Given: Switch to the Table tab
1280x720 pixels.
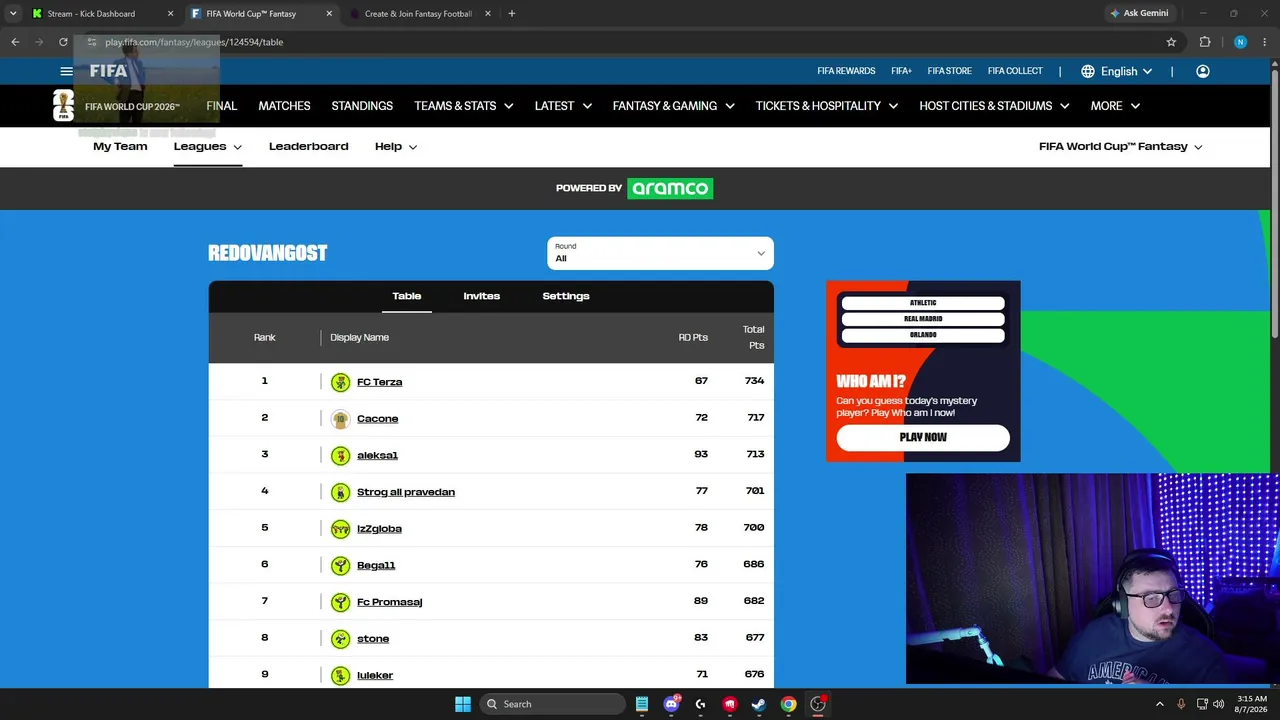Looking at the screenshot, I should (407, 296).
